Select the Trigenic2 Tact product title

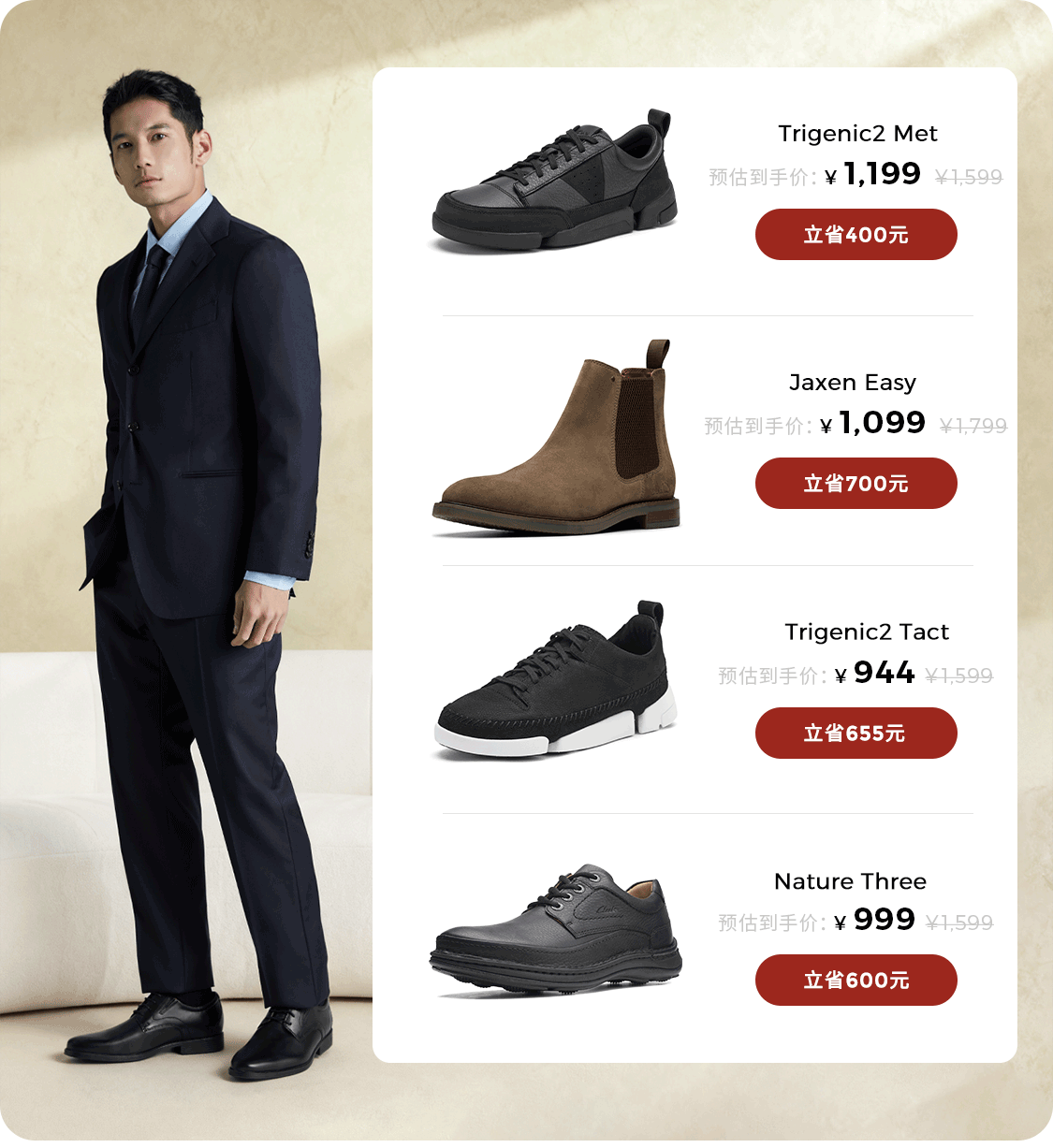tap(867, 632)
